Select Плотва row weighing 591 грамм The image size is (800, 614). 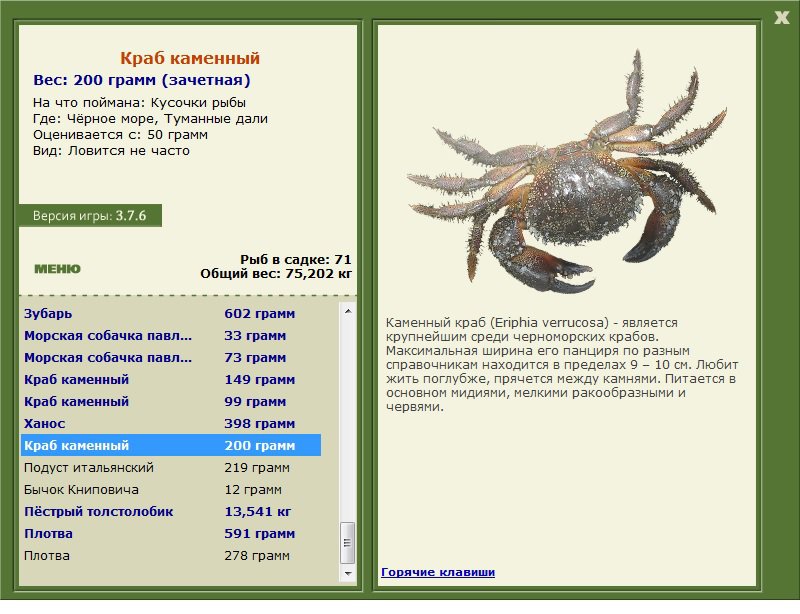pyautogui.click(x=171, y=533)
